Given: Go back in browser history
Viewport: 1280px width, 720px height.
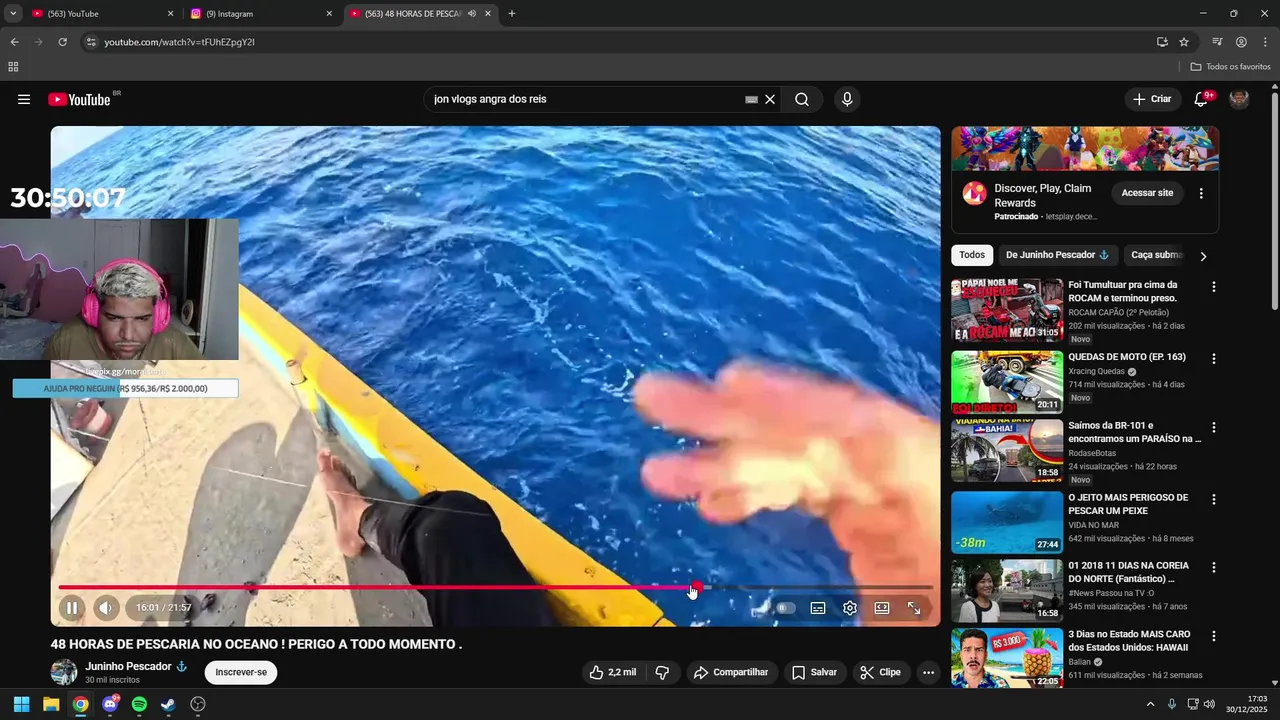Looking at the screenshot, I should tap(14, 42).
